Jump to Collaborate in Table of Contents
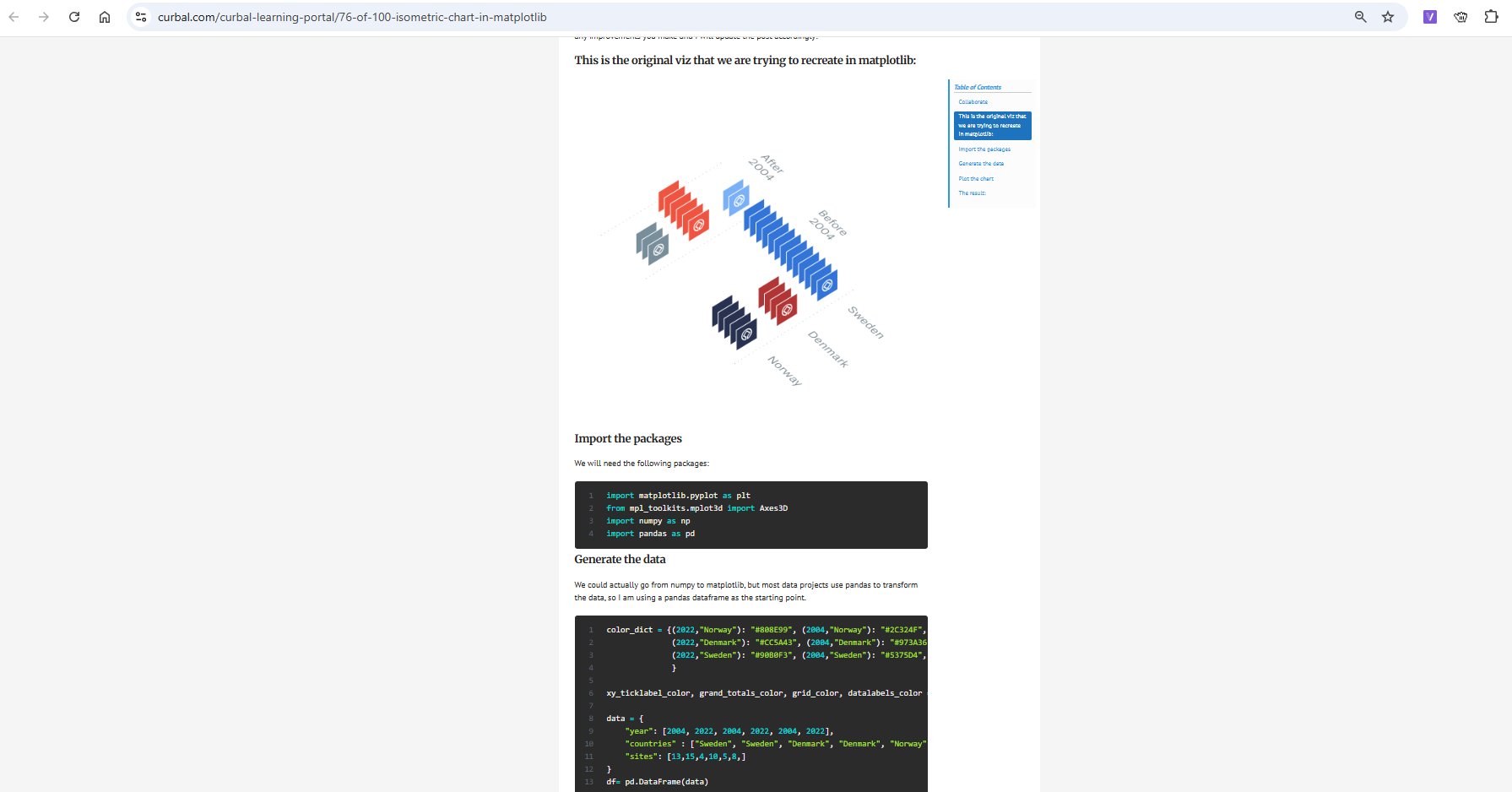1512x792 pixels. pyautogui.click(x=973, y=102)
